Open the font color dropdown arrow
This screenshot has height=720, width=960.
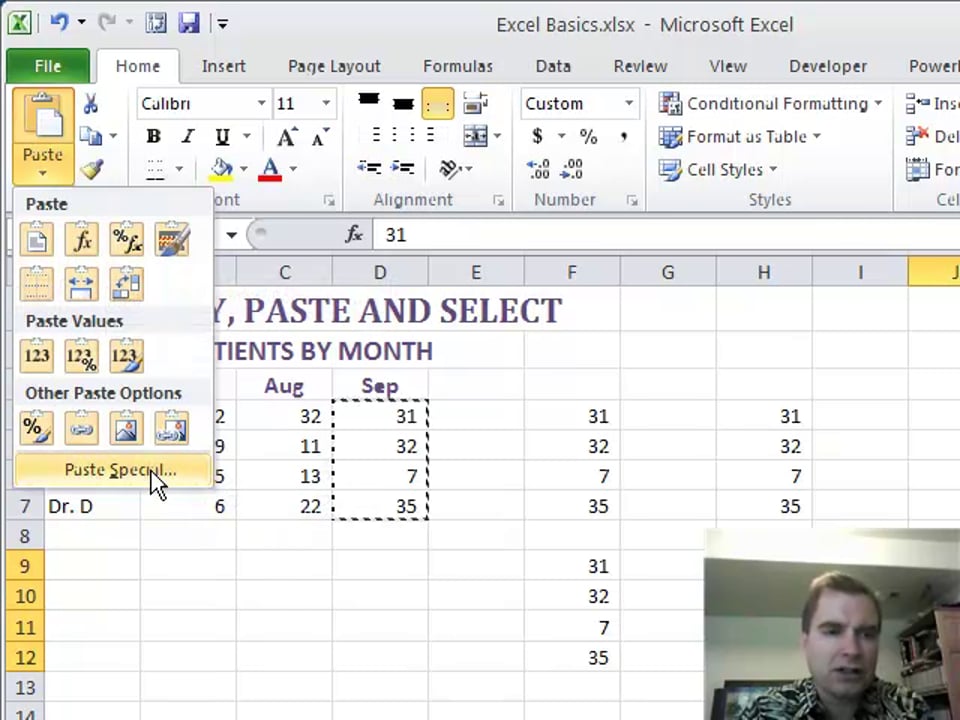(293, 168)
